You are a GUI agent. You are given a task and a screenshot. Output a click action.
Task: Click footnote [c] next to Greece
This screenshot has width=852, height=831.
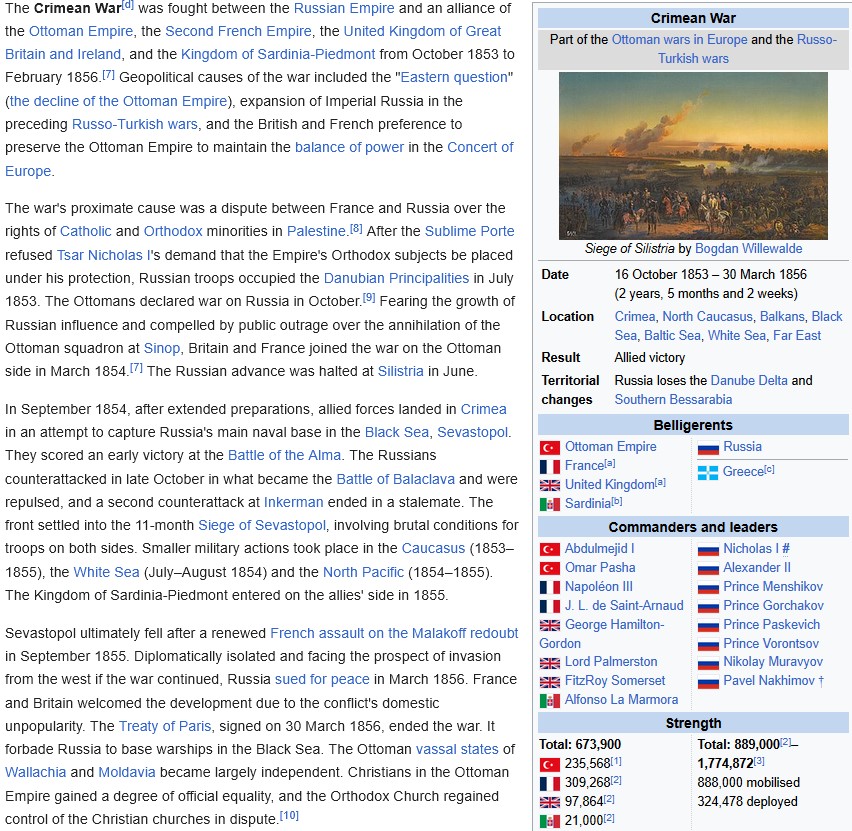pos(769,469)
